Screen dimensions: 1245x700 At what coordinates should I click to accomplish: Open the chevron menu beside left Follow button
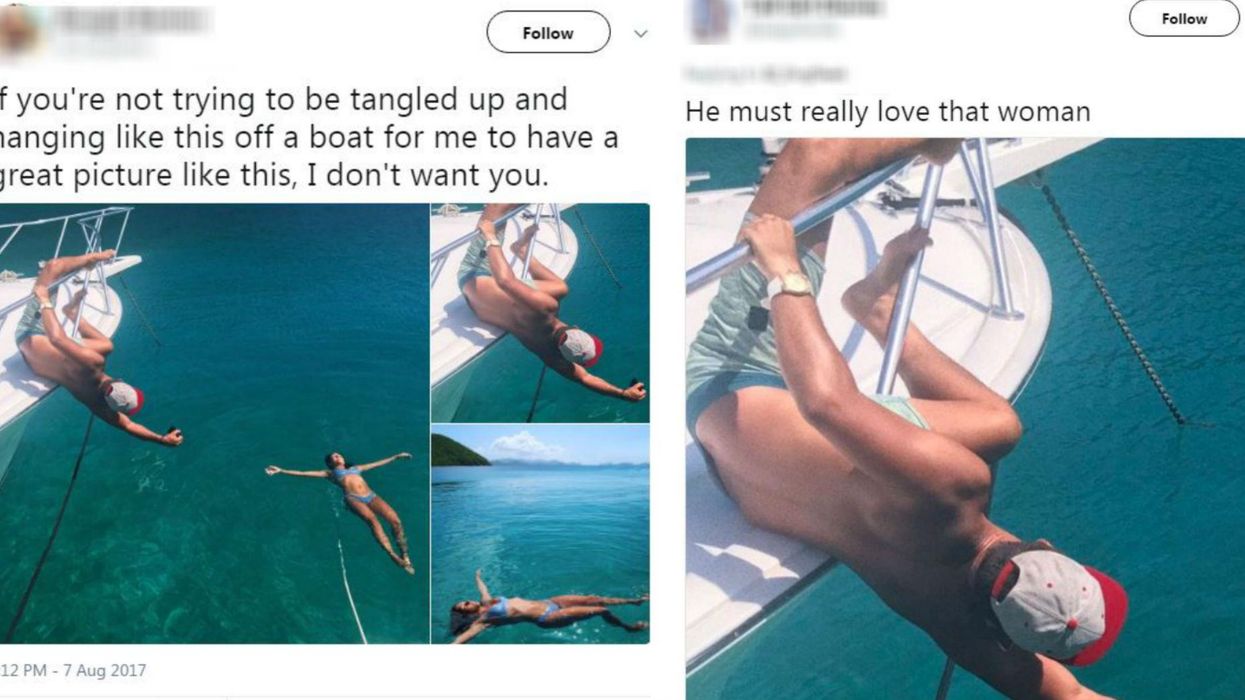(641, 33)
